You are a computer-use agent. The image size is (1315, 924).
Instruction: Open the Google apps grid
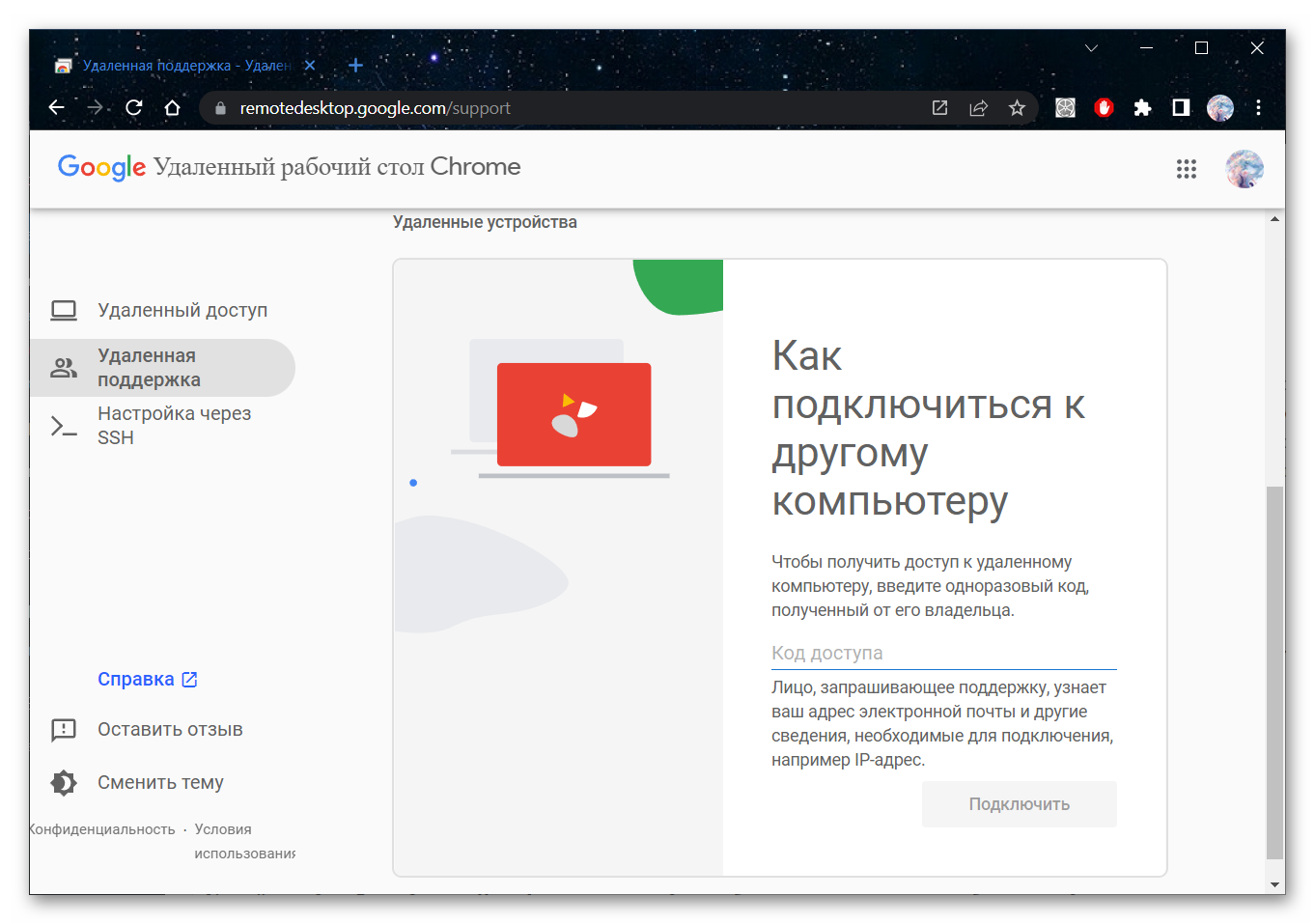(x=1187, y=170)
